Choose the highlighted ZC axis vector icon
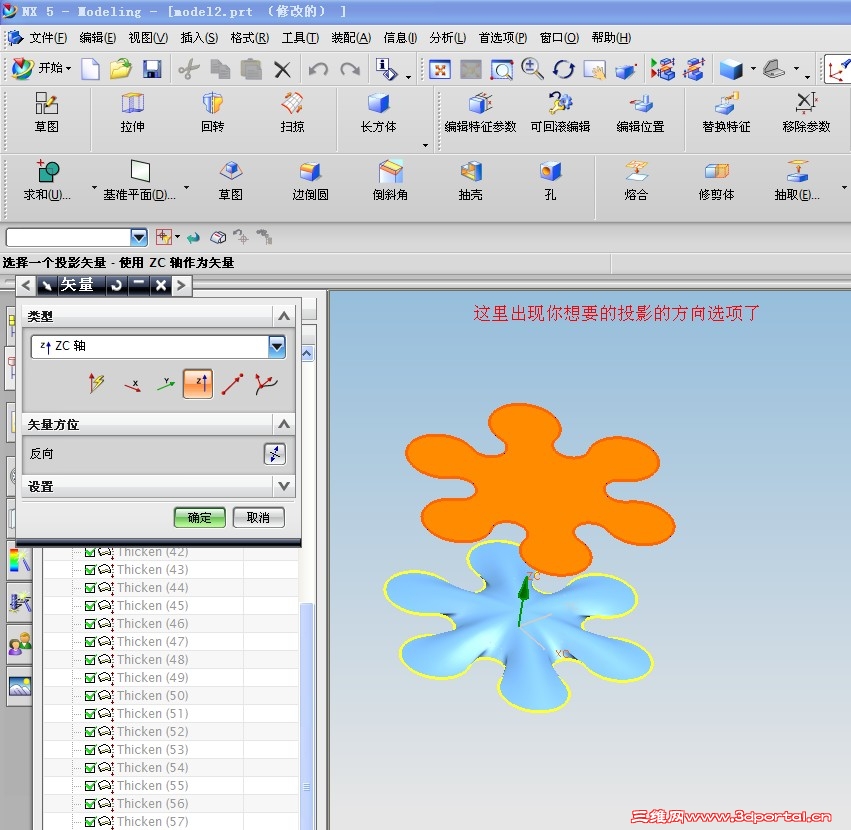The height and width of the screenshot is (830, 851). click(198, 384)
